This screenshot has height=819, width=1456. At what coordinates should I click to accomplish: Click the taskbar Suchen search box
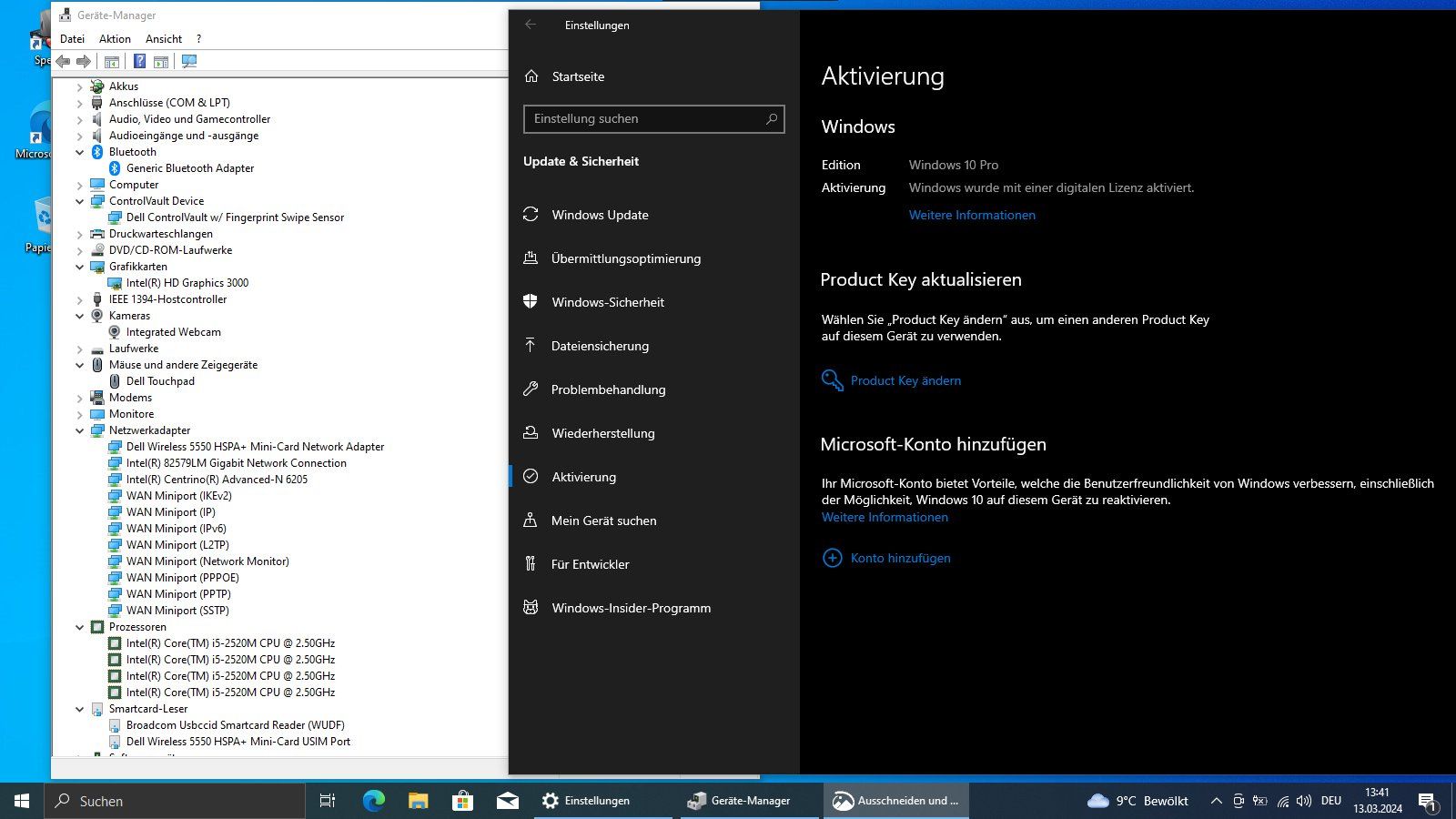(x=175, y=801)
